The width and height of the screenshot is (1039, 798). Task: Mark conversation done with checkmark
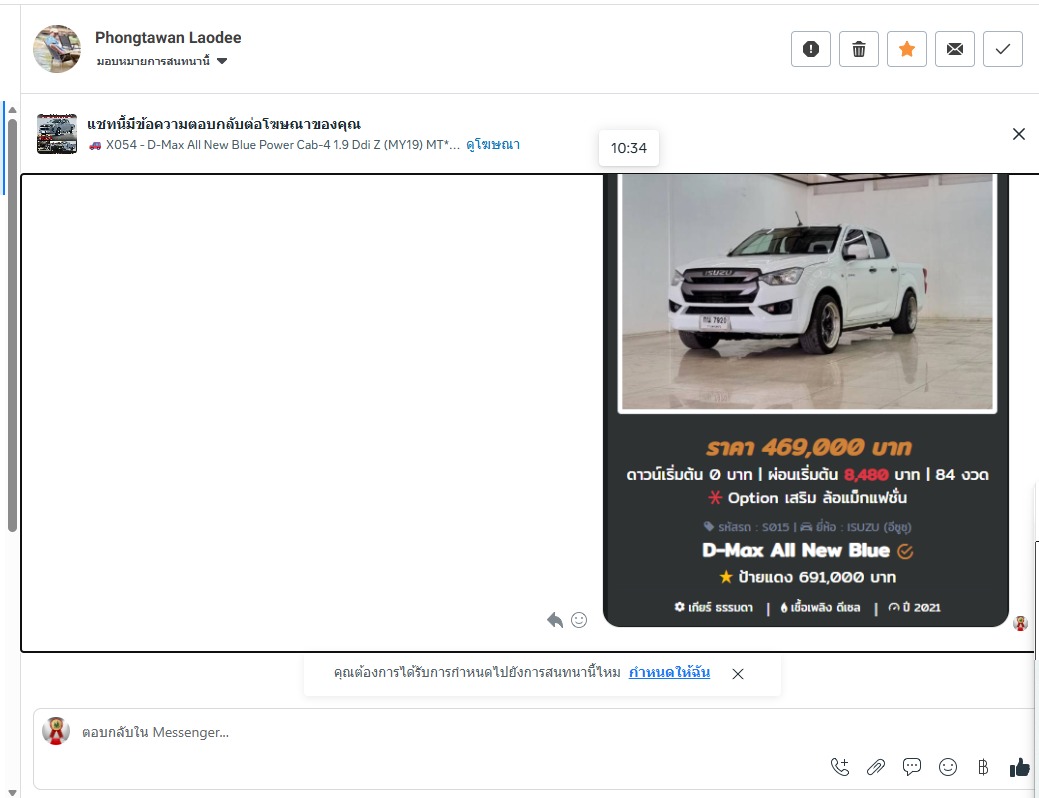tap(1003, 49)
